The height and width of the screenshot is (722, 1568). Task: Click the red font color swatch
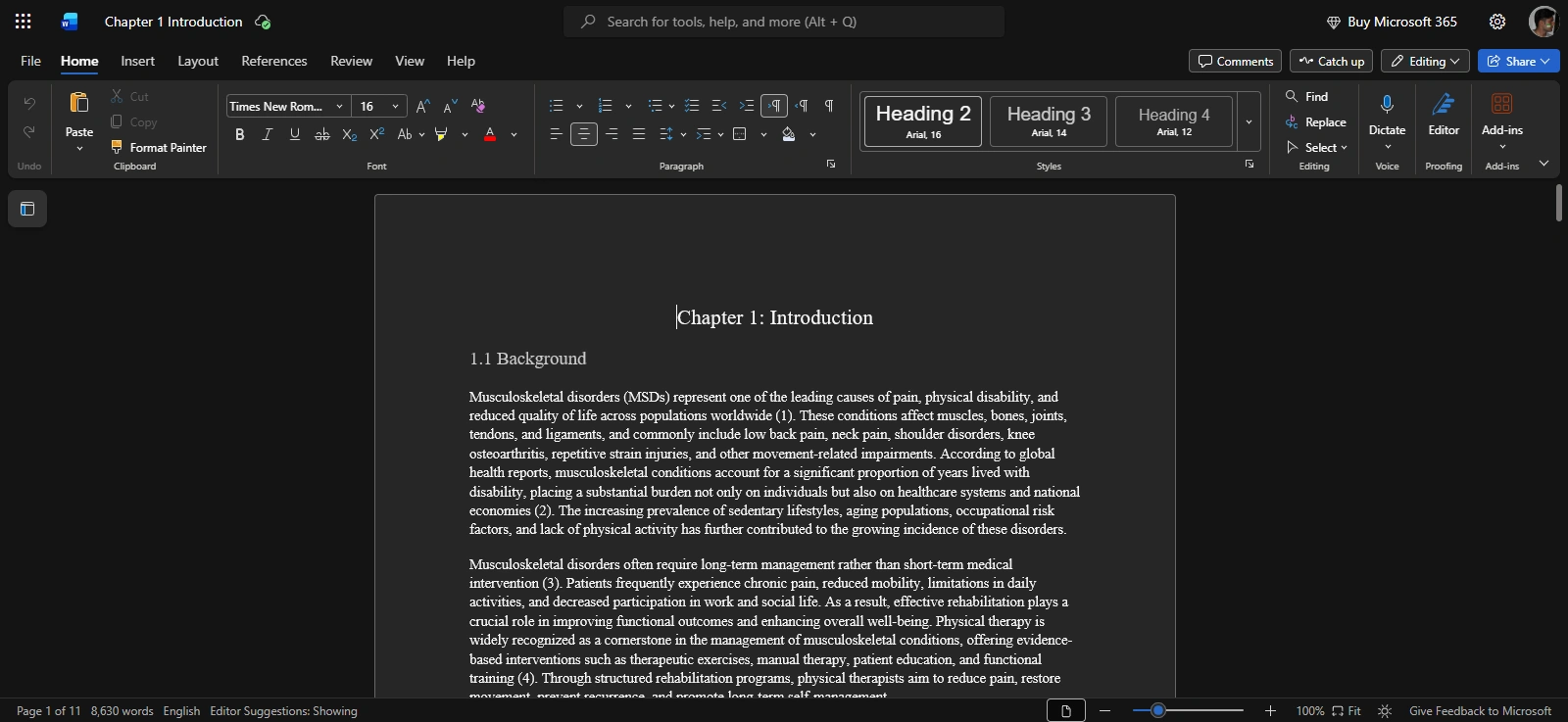pos(490,134)
